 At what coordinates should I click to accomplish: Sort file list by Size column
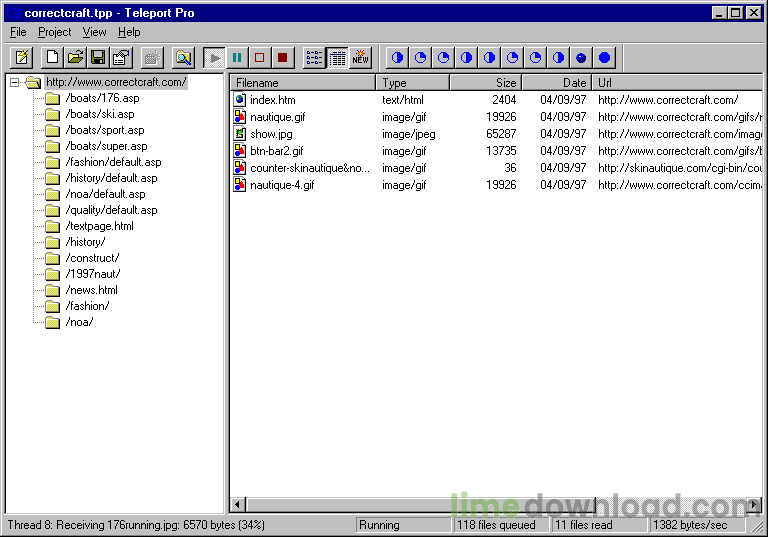(485, 83)
